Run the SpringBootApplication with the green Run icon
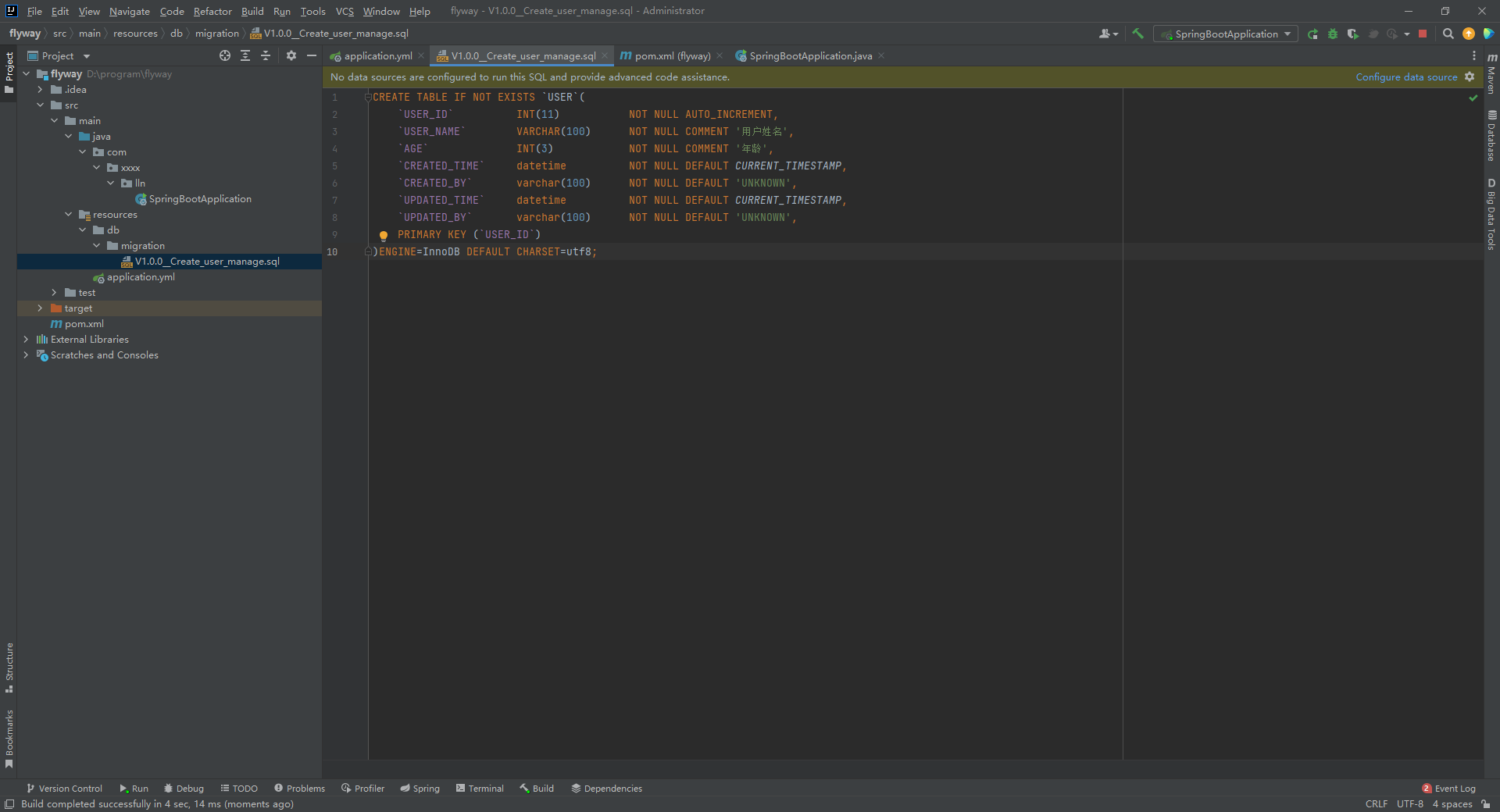The height and width of the screenshot is (812, 1500). tap(1312, 34)
